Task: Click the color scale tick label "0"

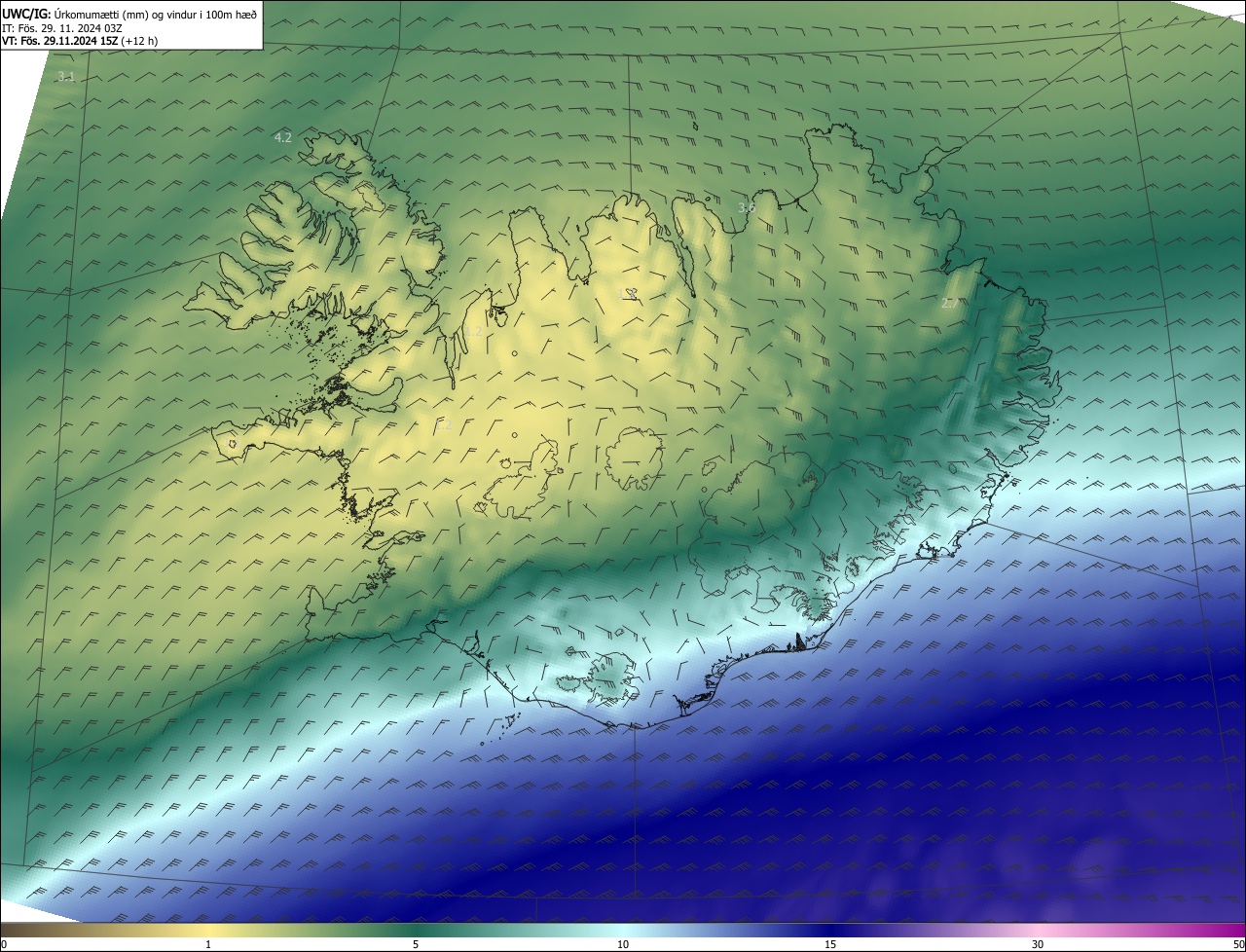Action: (x=3, y=944)
